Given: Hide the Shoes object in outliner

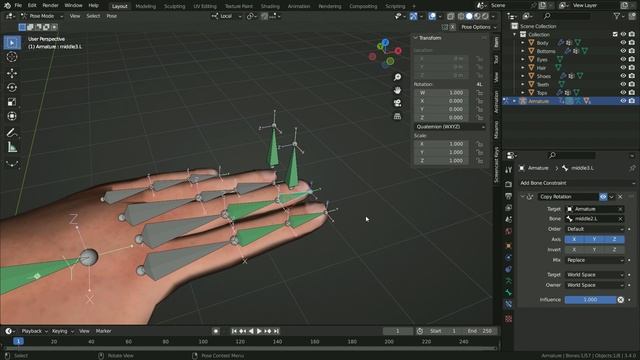Looking at the screenshot, I should [x=623, y=76].
